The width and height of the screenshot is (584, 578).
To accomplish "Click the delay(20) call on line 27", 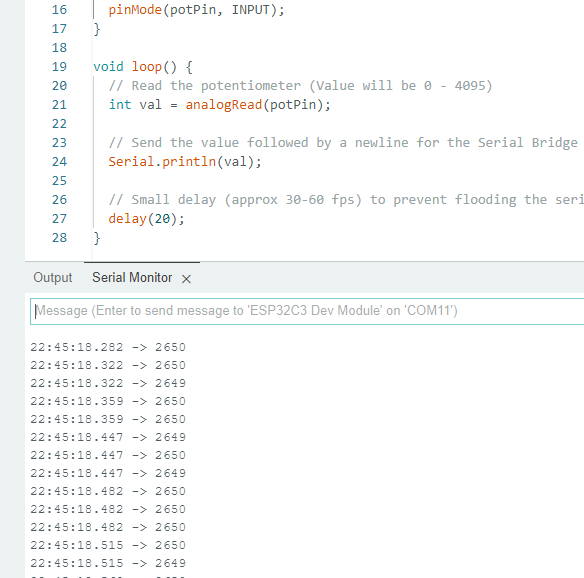I will [146, 219].
